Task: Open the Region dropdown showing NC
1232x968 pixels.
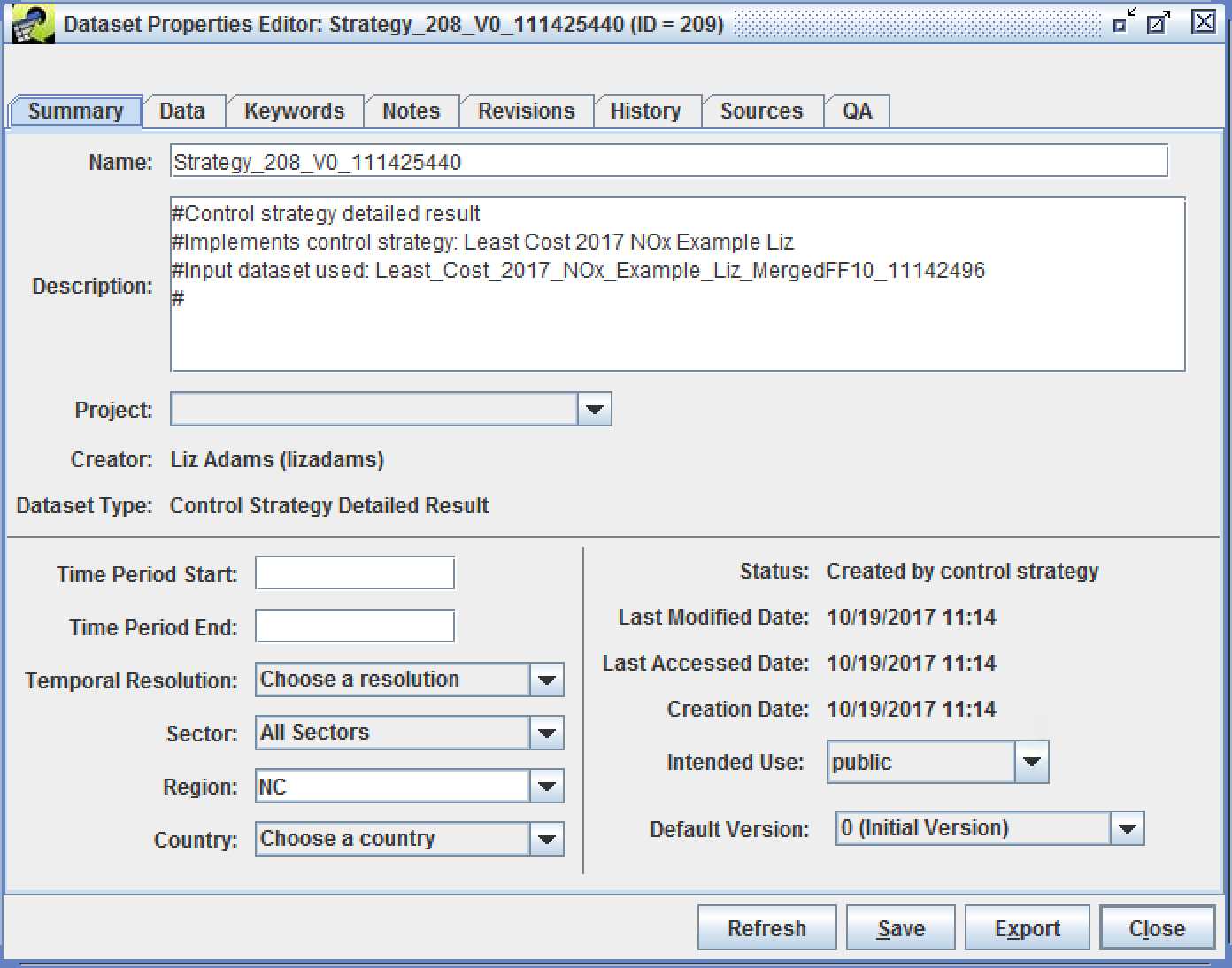Action: point(409,786)
